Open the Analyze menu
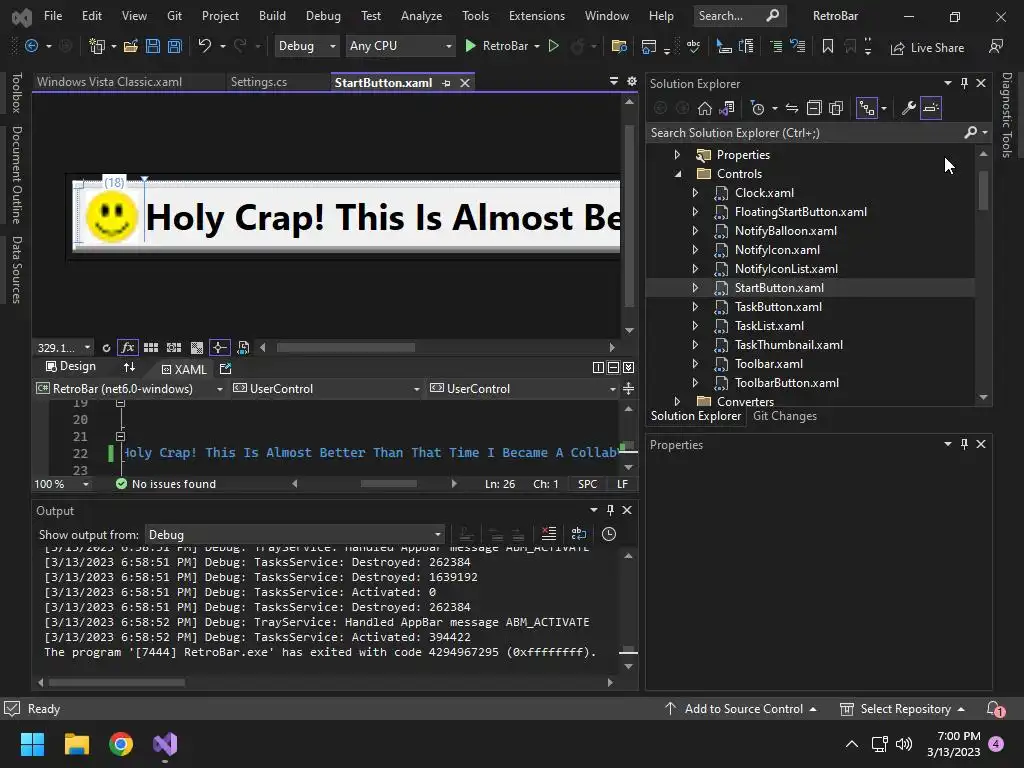 pyautogui.click(x=421, y=16)
